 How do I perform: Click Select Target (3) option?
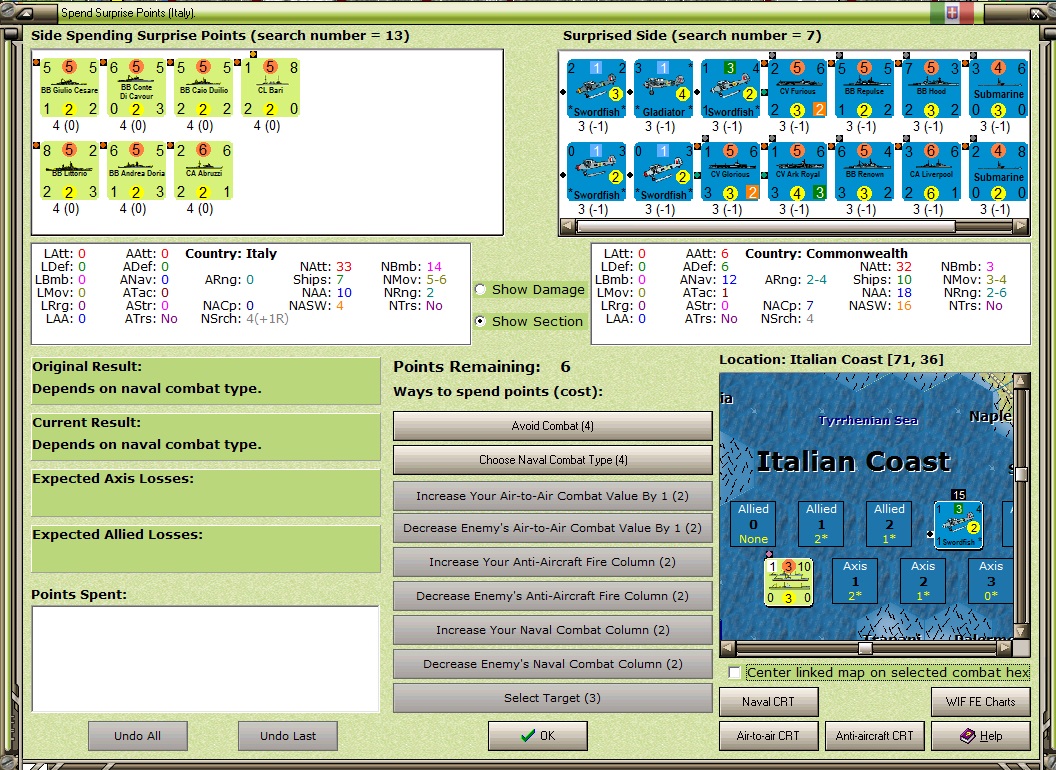[x=552, y=698]
